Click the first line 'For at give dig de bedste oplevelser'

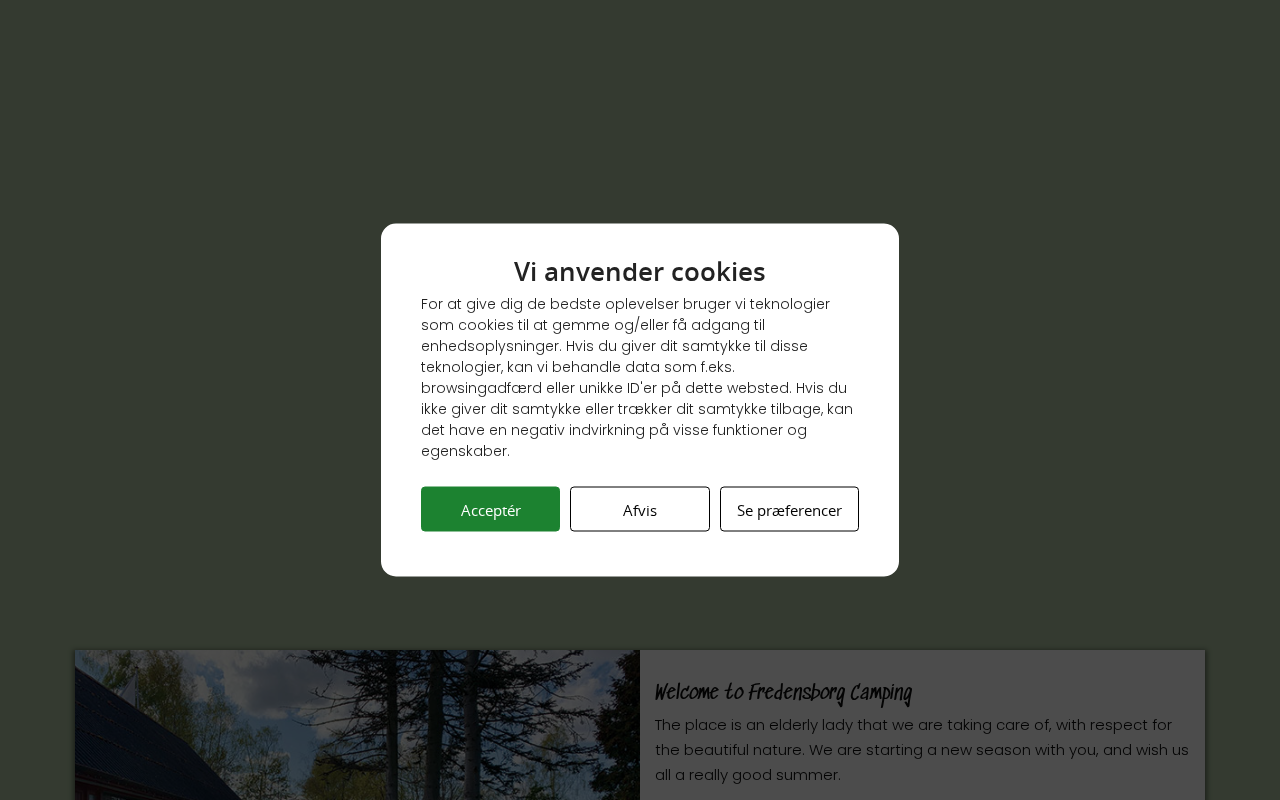pyautogui.click(x=625, y=304)
